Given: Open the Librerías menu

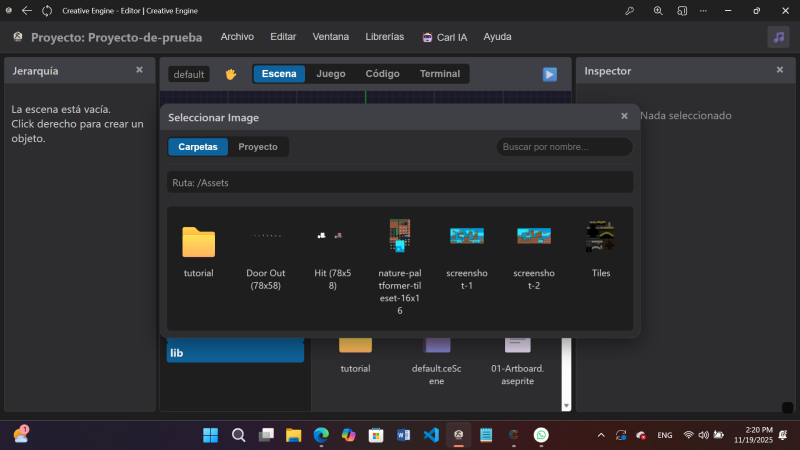Looking at the screenshot, I should coord(385,37).
